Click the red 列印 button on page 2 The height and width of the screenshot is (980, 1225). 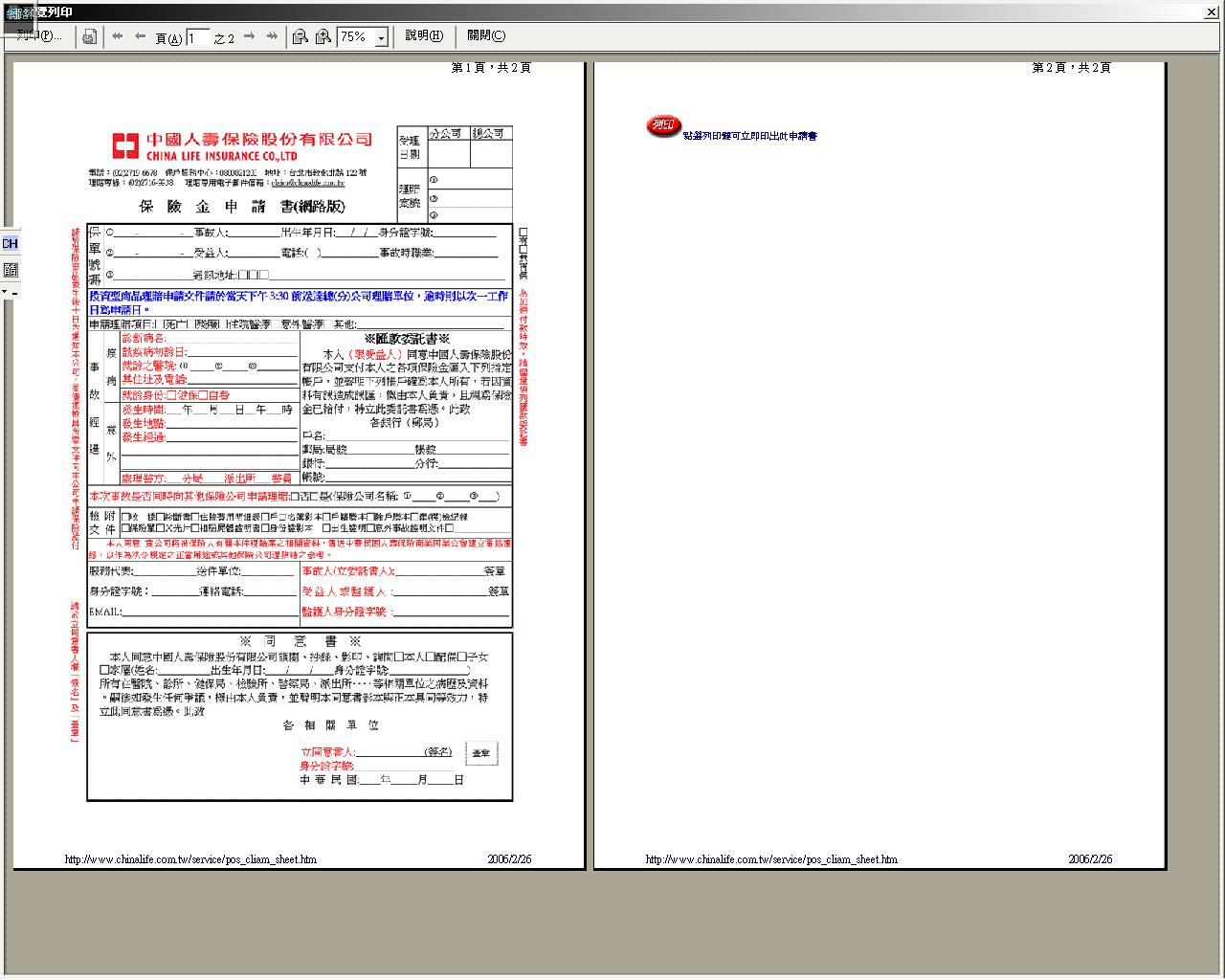point(663,125)
